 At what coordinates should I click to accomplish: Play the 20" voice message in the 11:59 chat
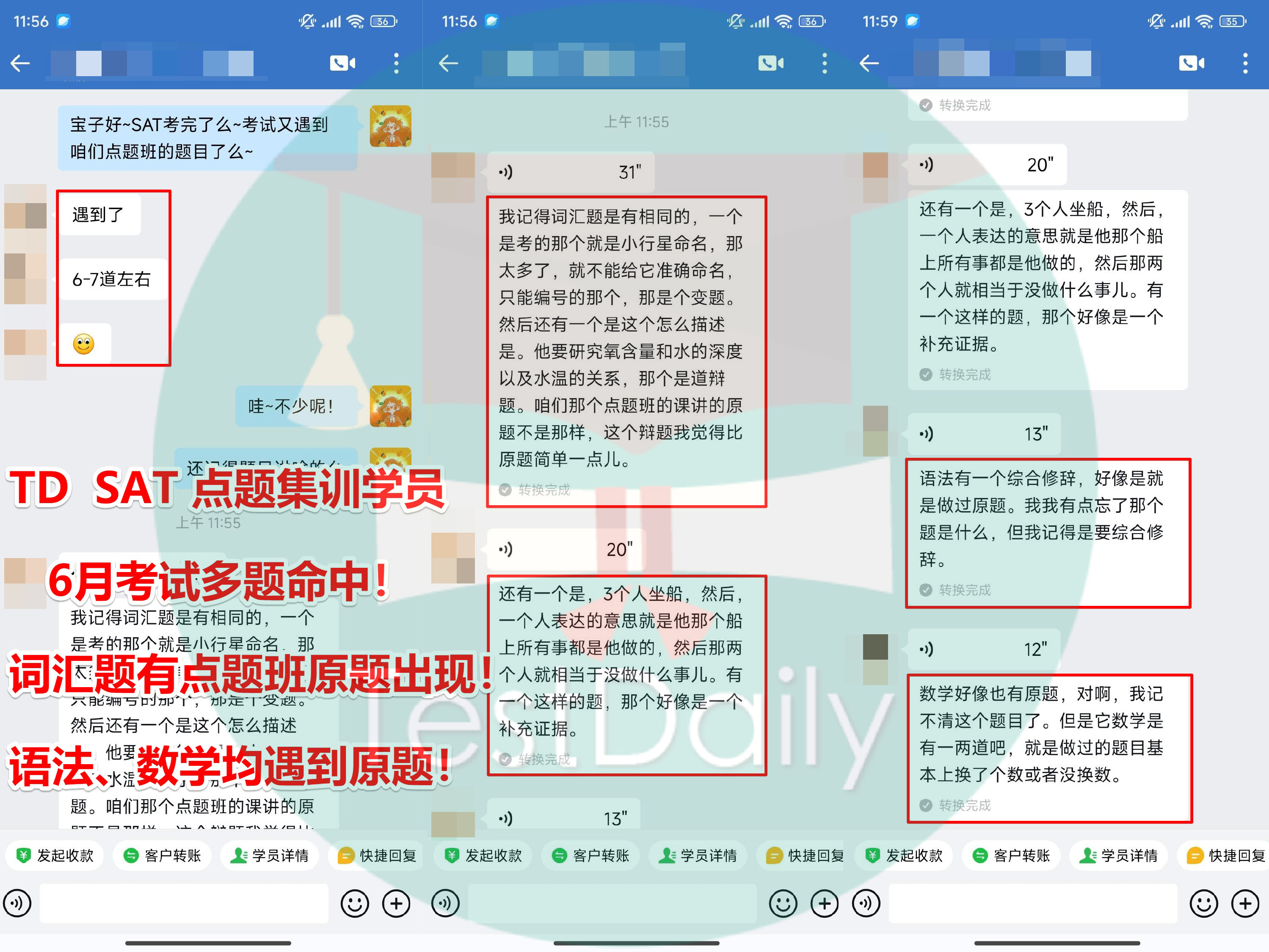coord(987,165)
